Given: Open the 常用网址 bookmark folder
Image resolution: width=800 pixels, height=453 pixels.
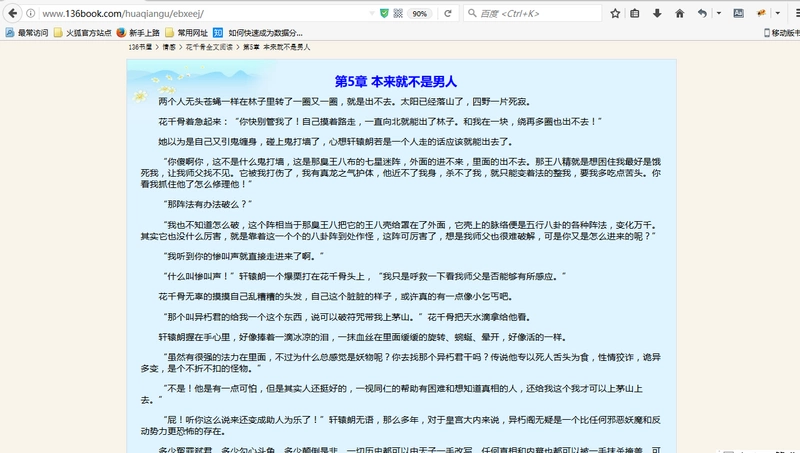Looking at the screenshot, I should click(186, 33).
